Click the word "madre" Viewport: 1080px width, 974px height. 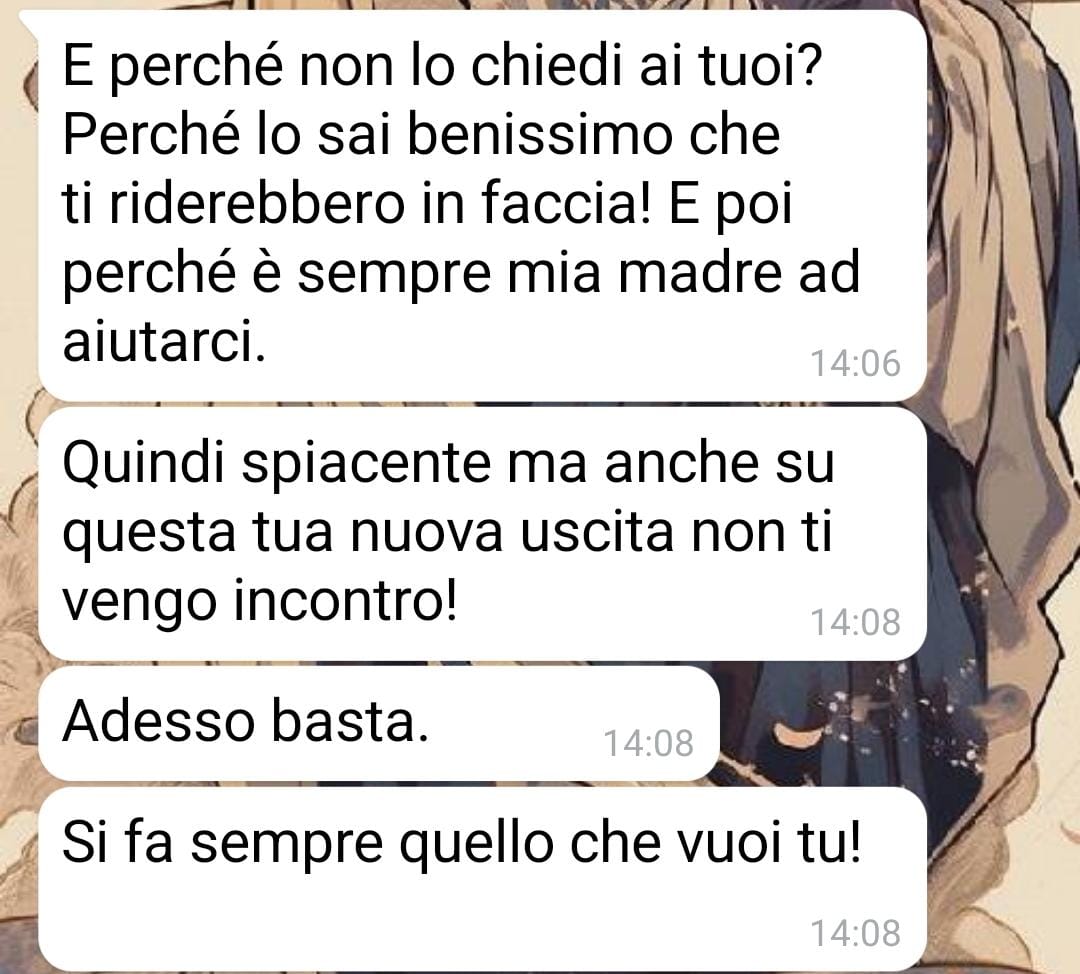click(x=700, y=273)
